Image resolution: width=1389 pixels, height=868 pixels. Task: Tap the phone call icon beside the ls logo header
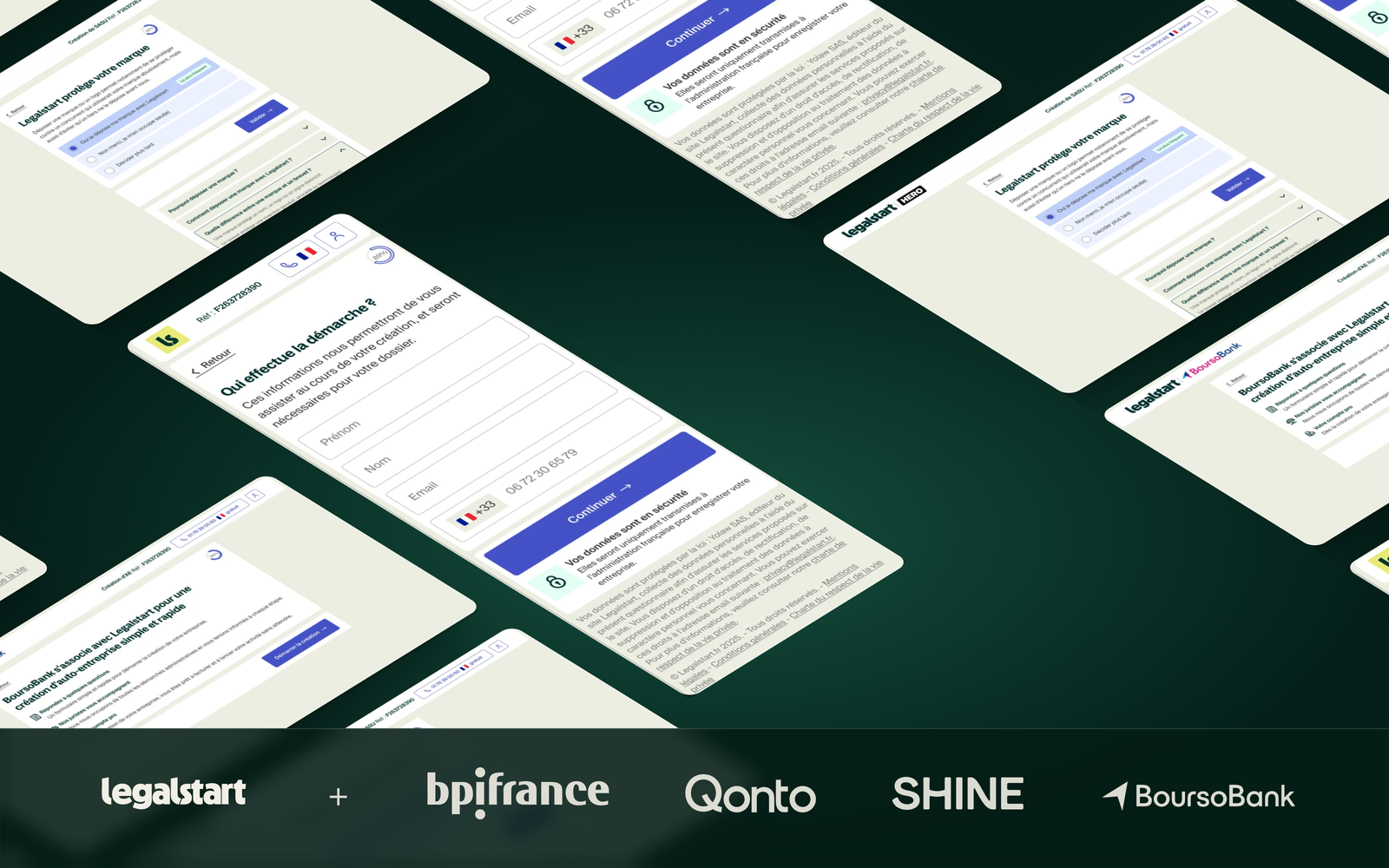[289, 264]
